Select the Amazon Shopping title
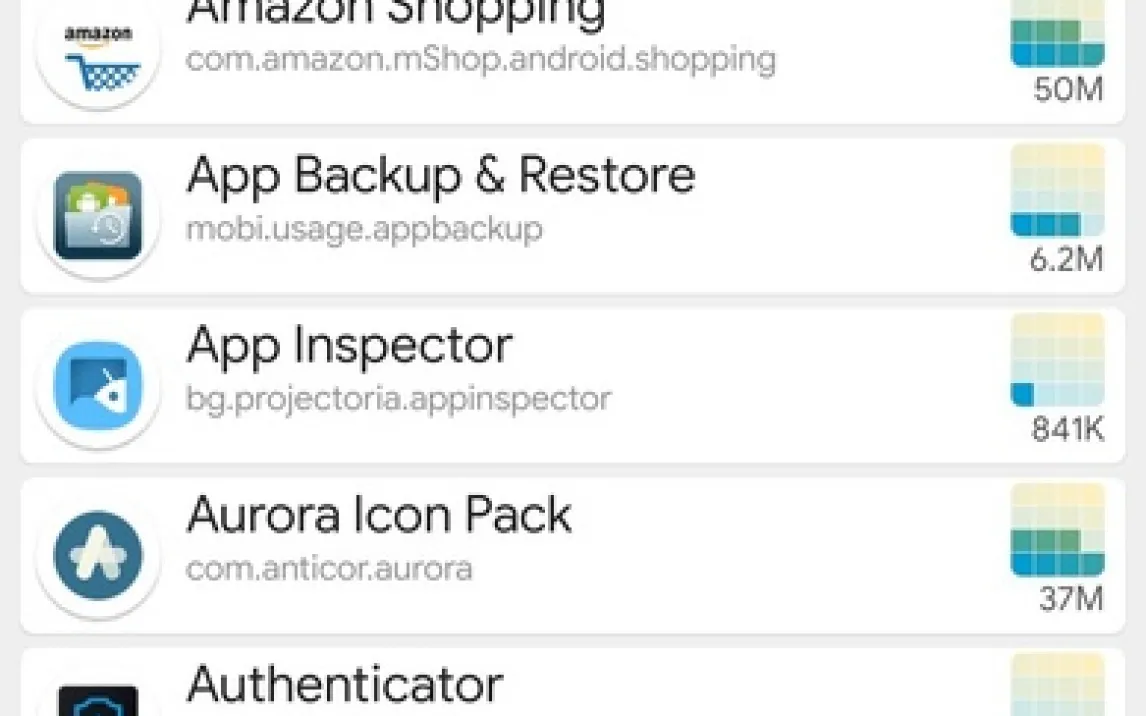Image resolution: width=1146 pixels, height=716 pixels. click(x=396, y=12)
